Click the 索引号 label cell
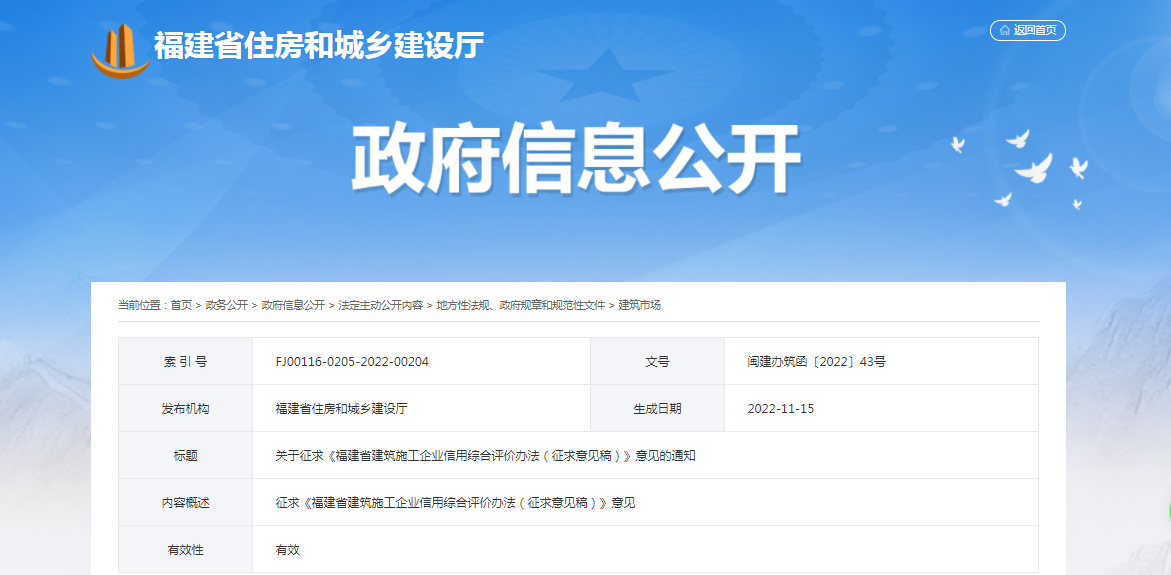 185,361
